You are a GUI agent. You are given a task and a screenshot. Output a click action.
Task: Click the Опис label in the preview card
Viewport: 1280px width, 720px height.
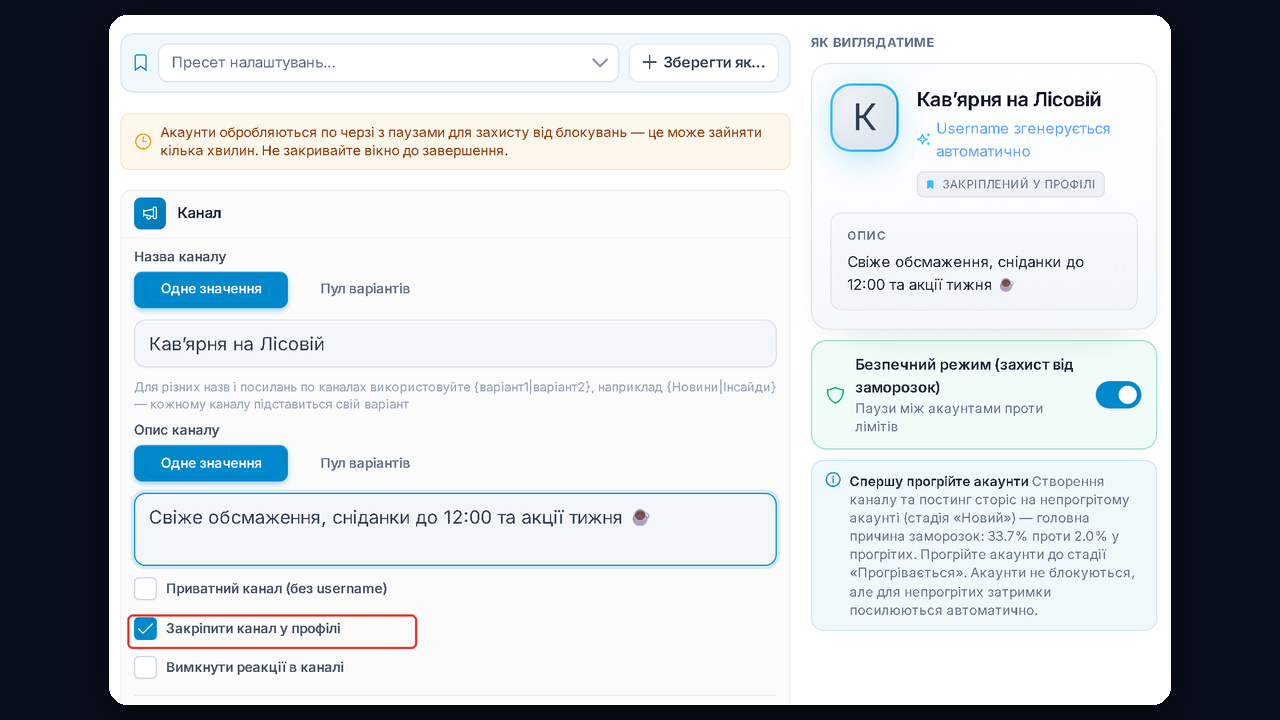(867, 236)
